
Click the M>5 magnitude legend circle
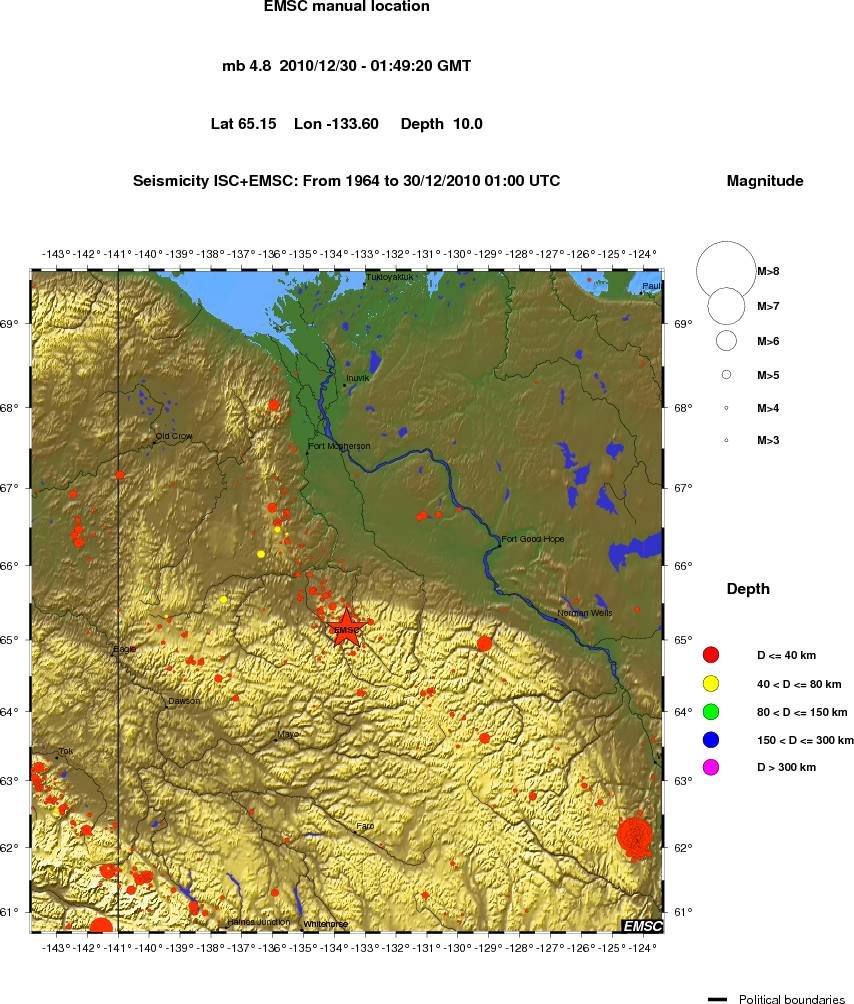click(727, 375)
